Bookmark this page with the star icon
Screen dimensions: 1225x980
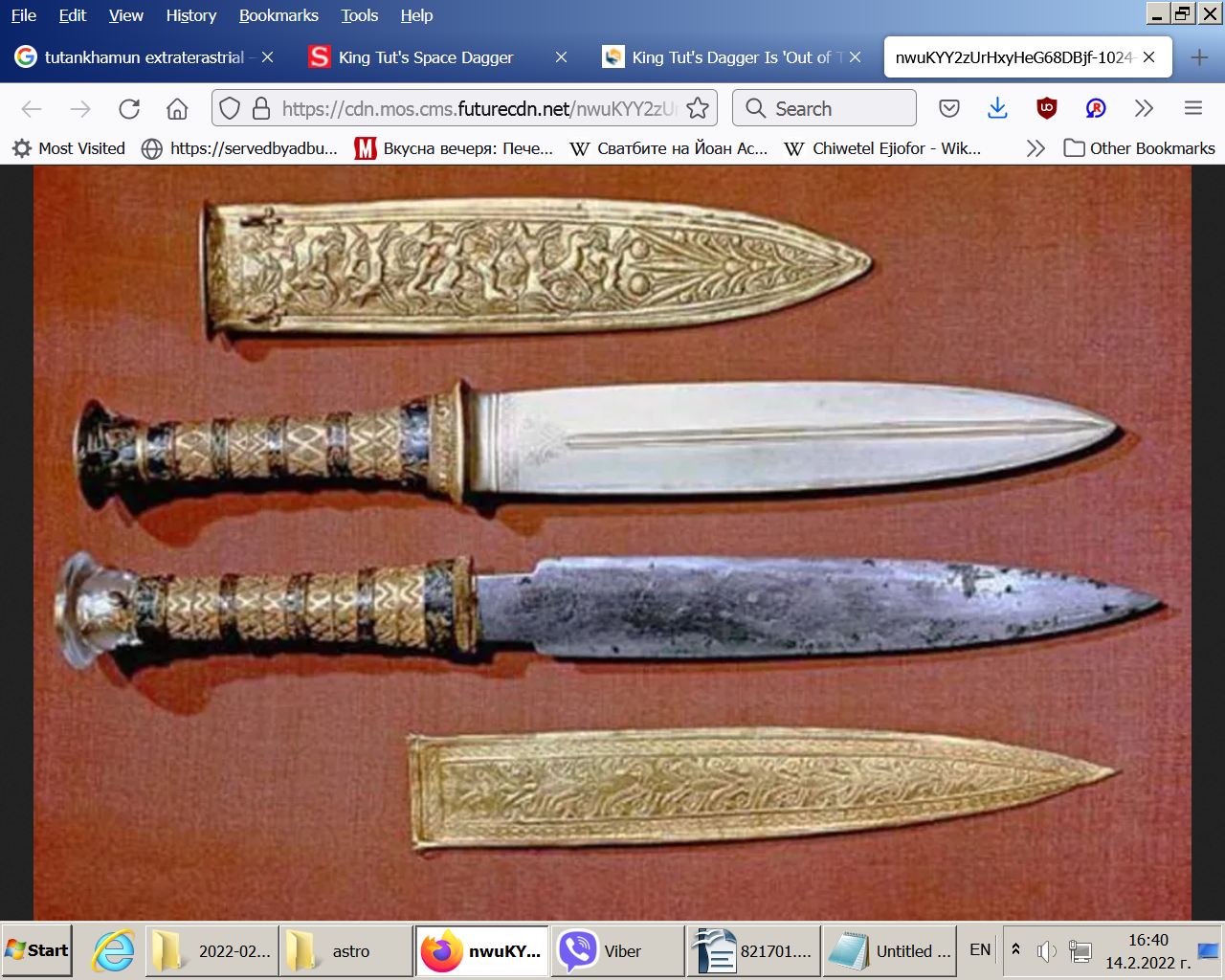[698, 108]
